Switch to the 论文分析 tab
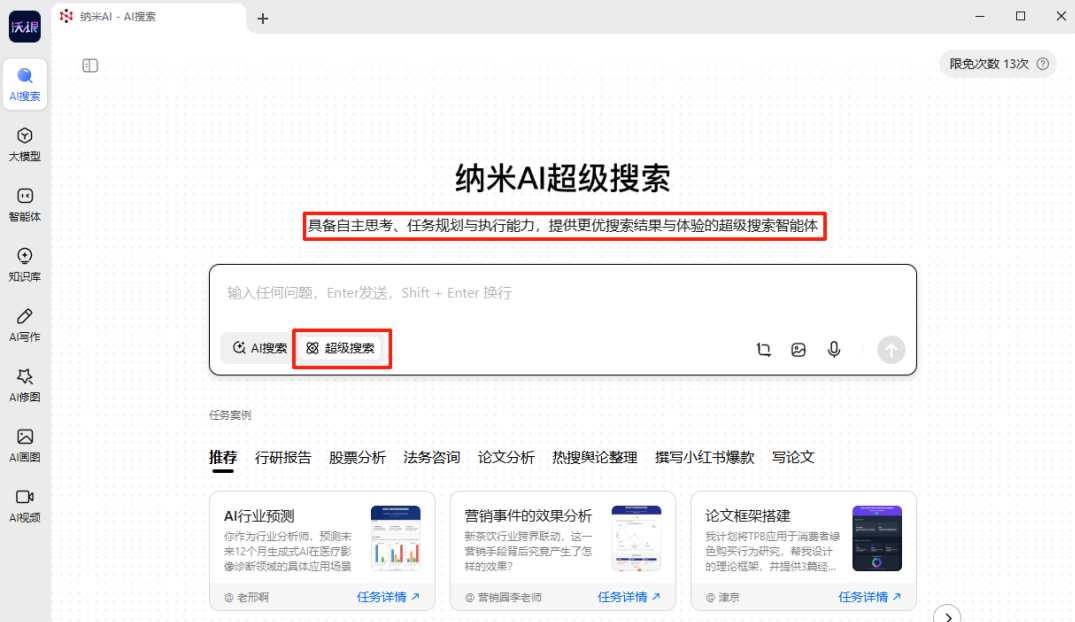This screenshot has height=622, width=1075. point(506,457)
